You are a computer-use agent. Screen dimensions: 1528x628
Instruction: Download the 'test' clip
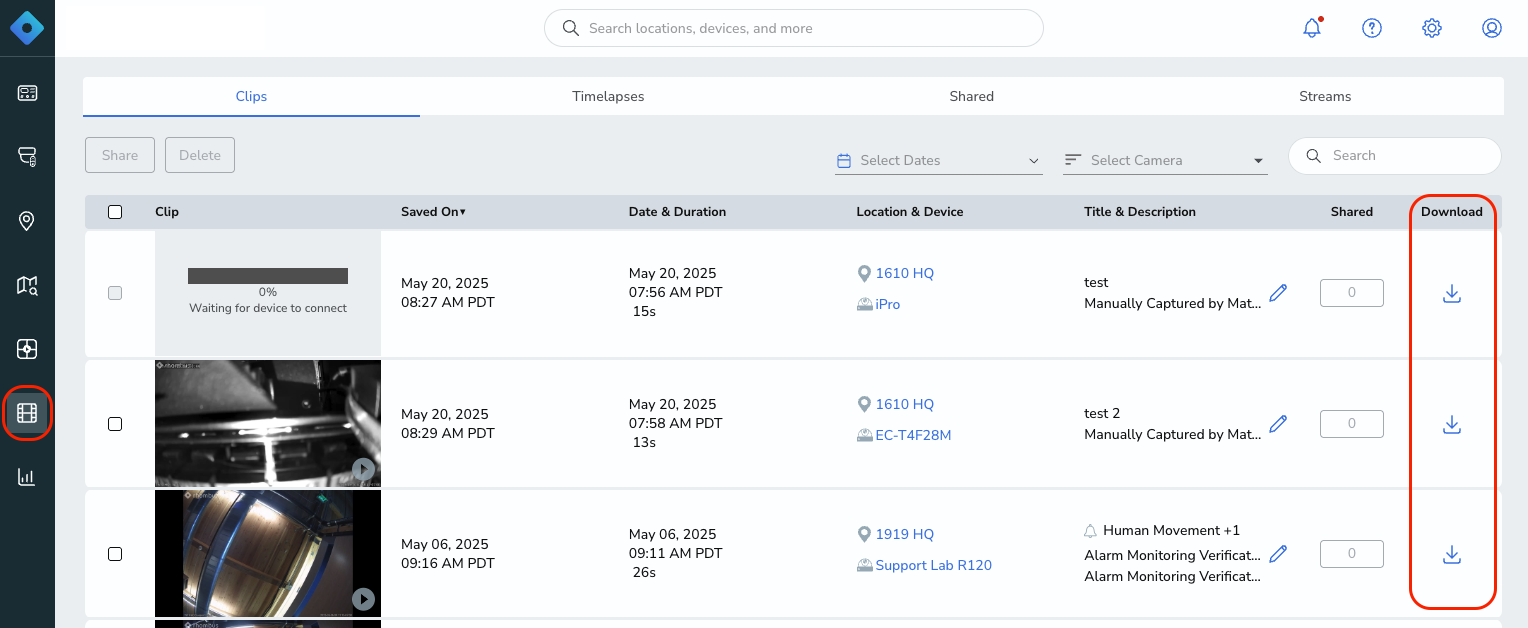pyautogui.click(x=1452, y=294)
